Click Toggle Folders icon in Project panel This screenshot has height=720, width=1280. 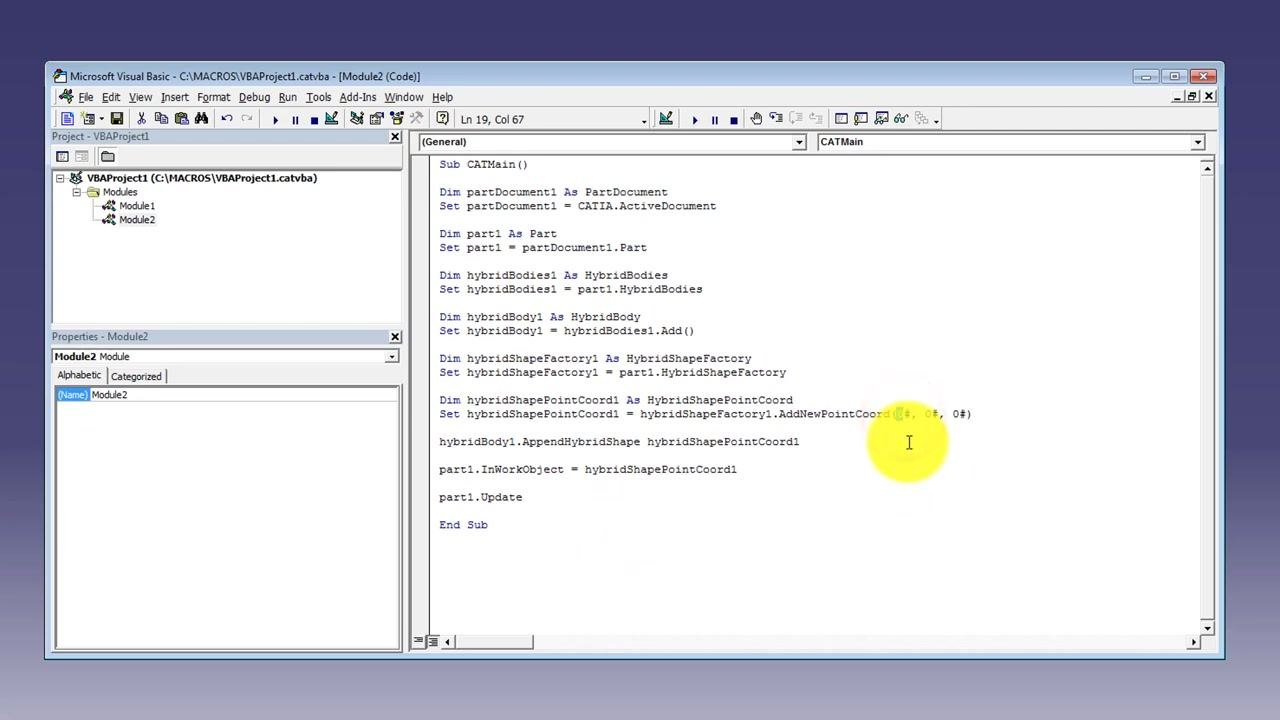(x=107, y=156)
